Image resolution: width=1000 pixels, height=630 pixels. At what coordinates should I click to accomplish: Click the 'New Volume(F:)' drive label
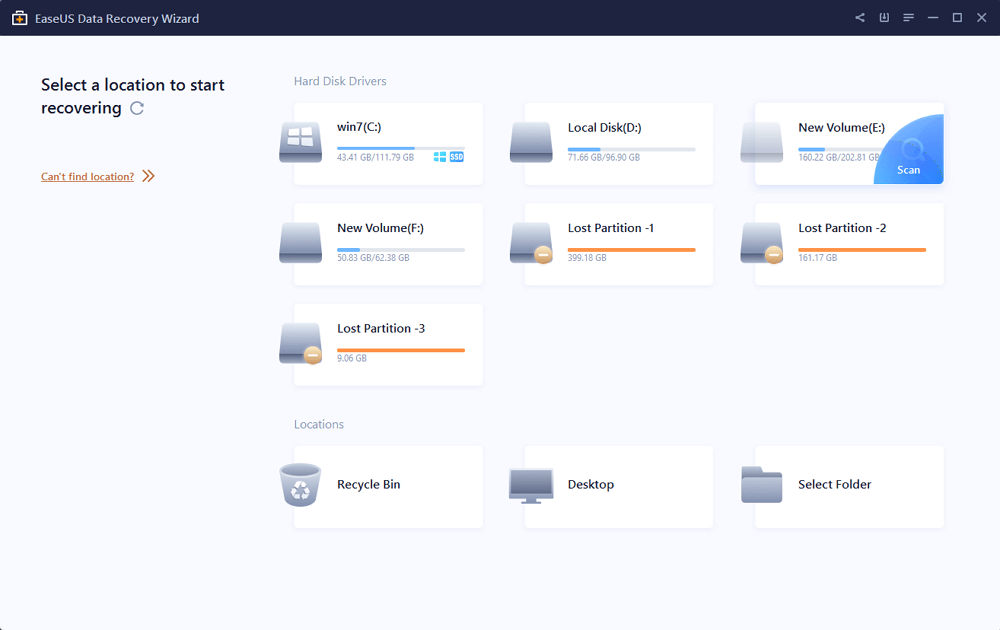[x=380, y=228]
